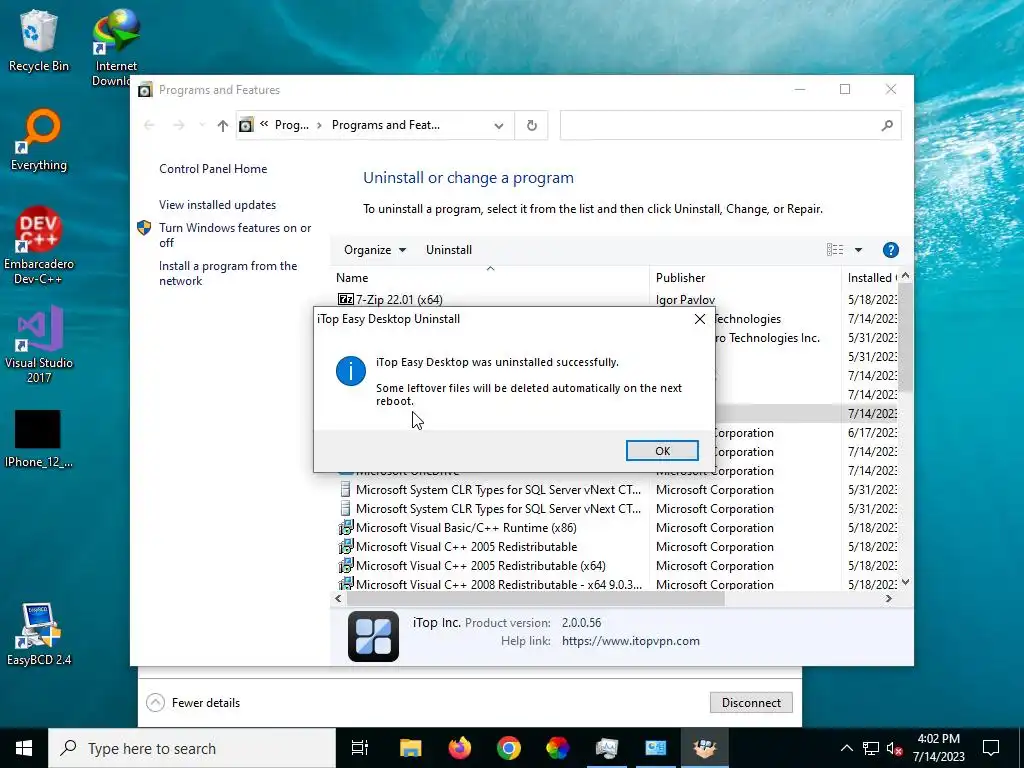The image size is (1024, 768).
Task: Select the IPhone_12 file thumbnail on desktop
Action: [x=39, y=439]
